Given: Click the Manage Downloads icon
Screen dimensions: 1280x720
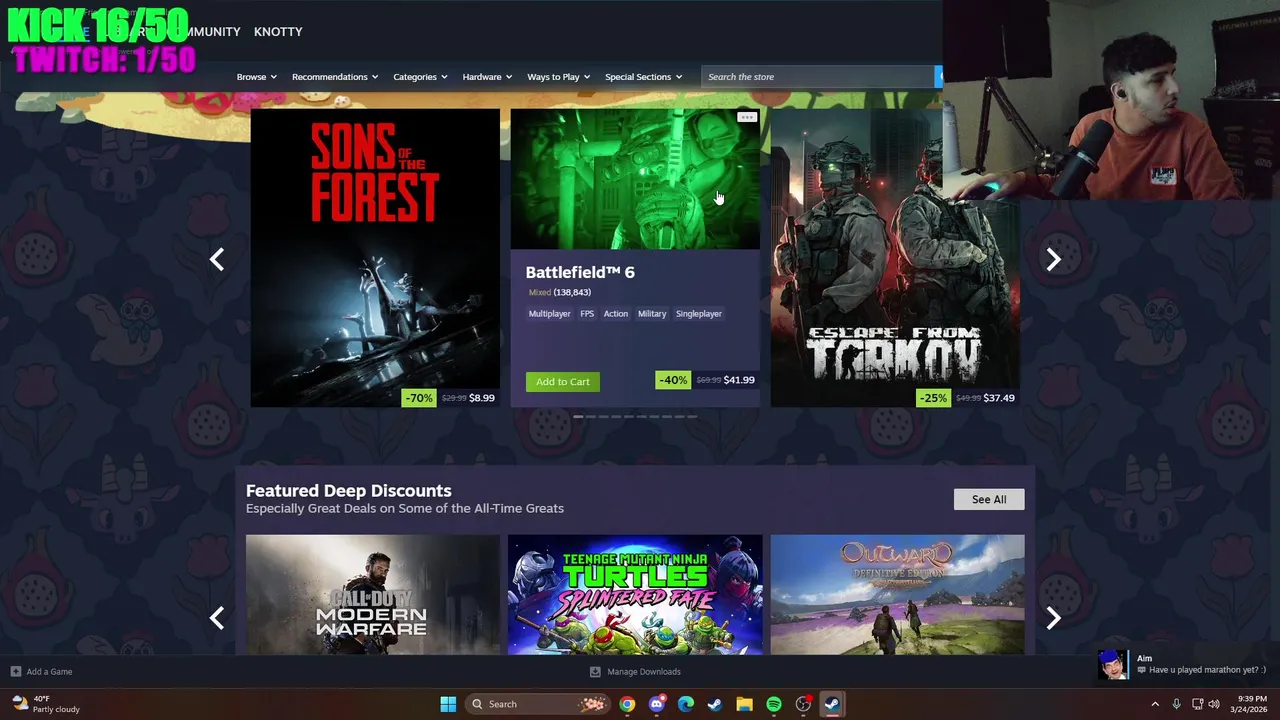Looking at the screenshot, I should [595, 672].
